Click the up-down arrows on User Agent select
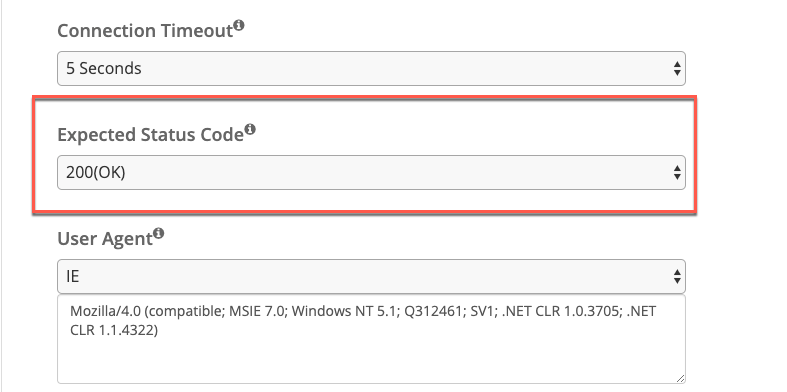This screenshot has height=392, width=787. pos(677,277)
